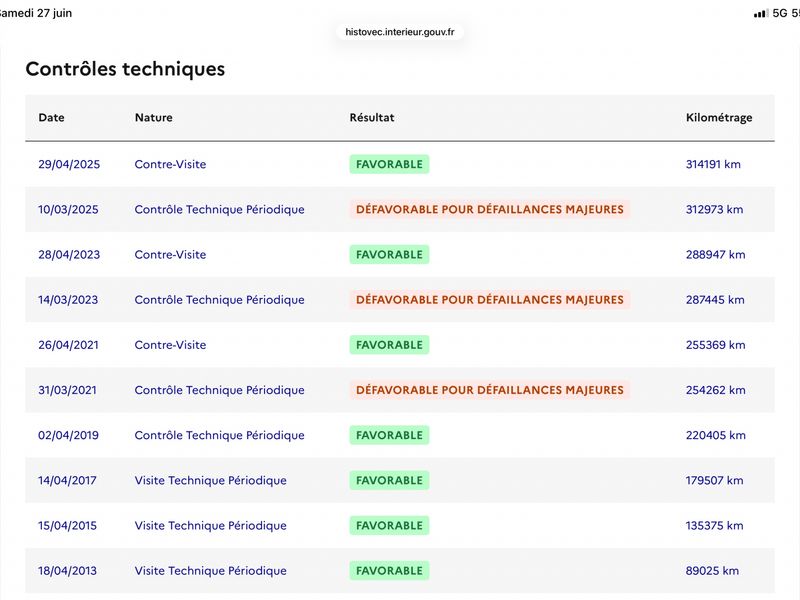Select the Date column header
800x600 pixels.
[51, 117]
